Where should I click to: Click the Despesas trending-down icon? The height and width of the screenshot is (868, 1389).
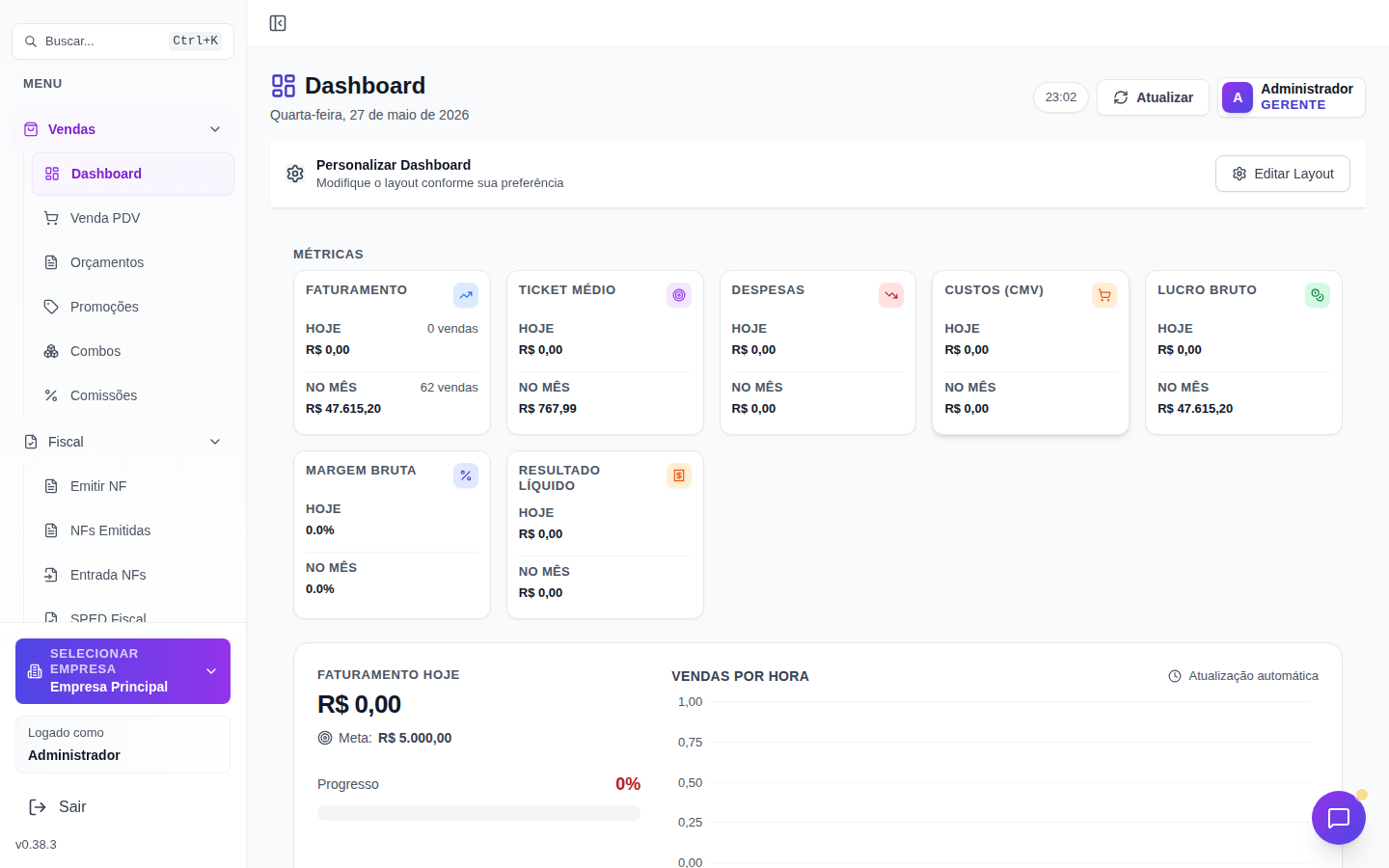point(891,295)
